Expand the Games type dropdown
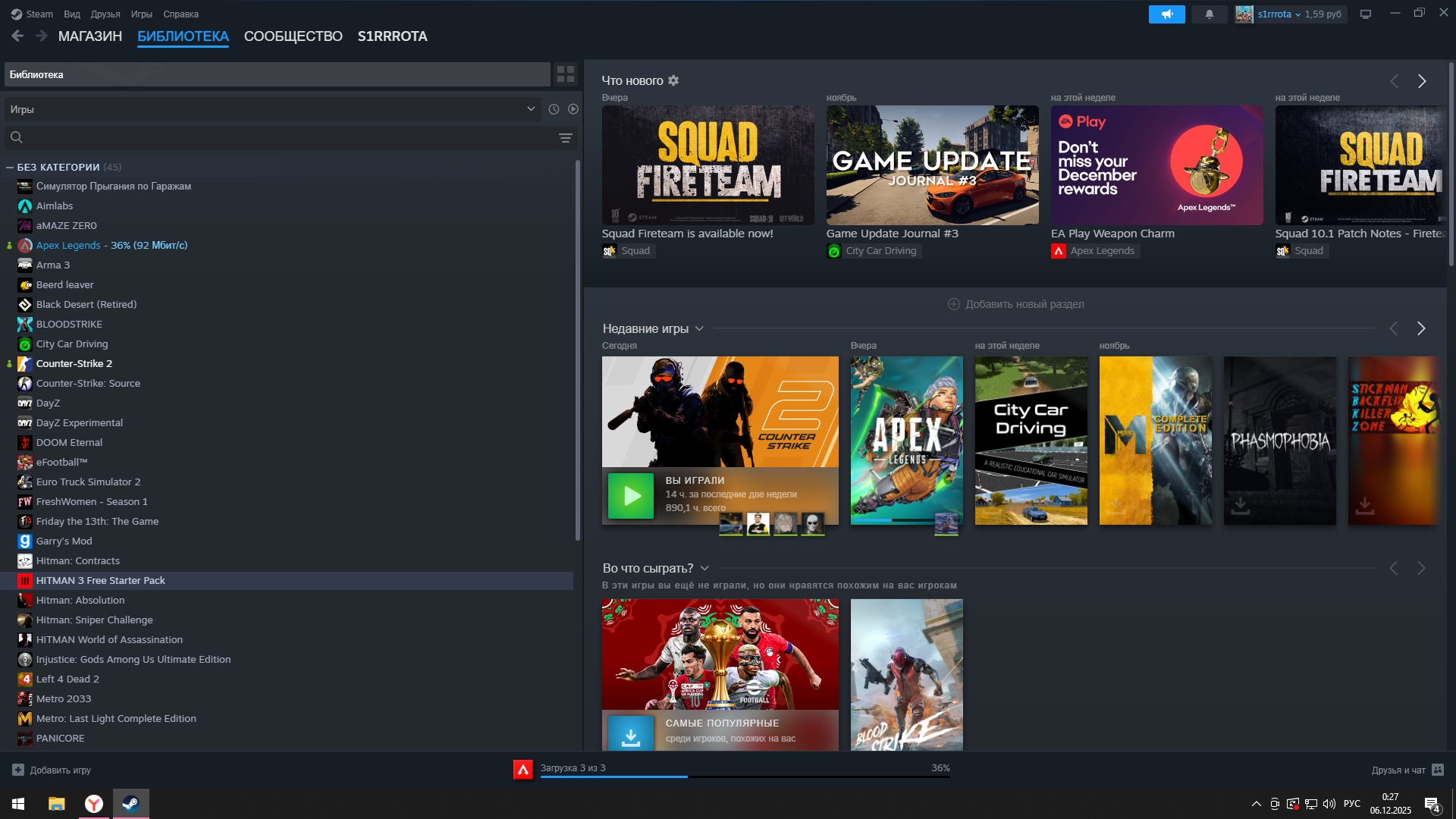1456x819 pixels. click(530, 109)
